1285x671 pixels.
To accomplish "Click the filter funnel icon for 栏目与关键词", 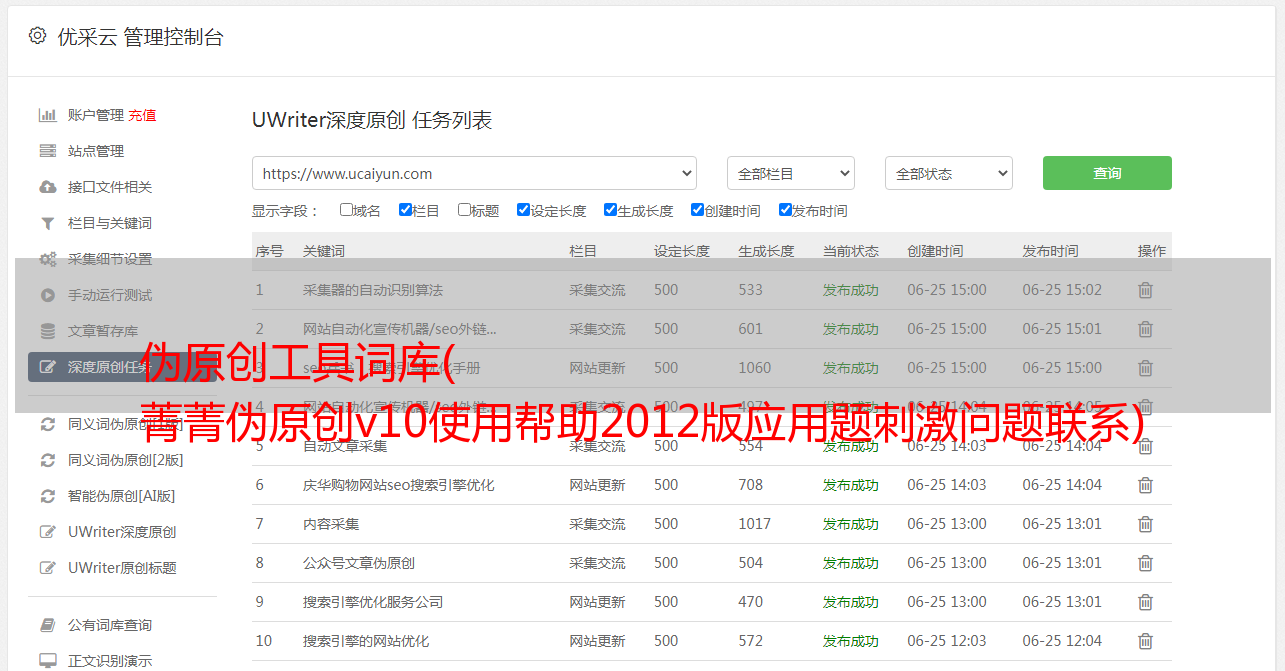I will 47,223.
